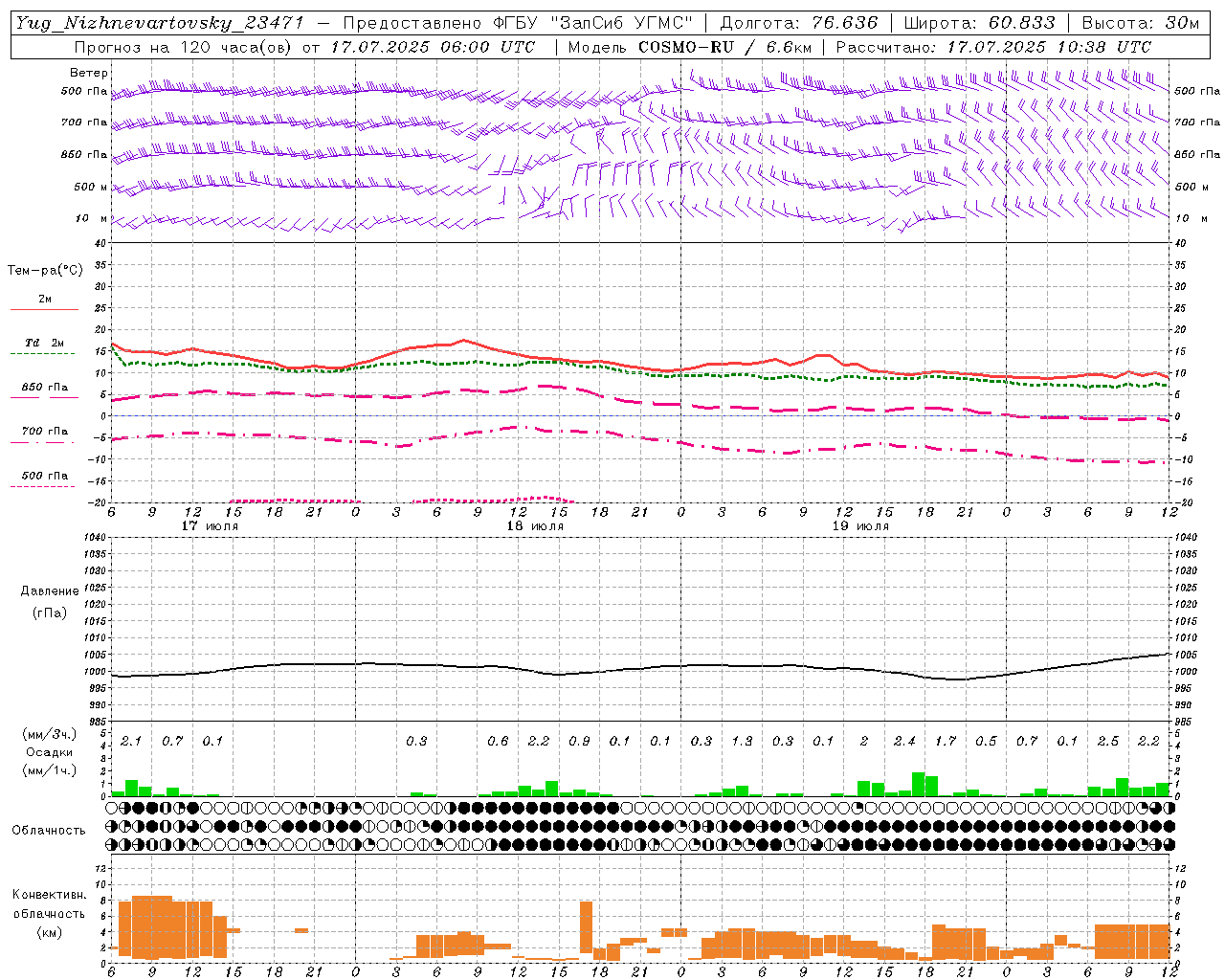Click the 3-hour precipitation value 2.5
Screen dimensions: 1225x980
pos(1108,741)
